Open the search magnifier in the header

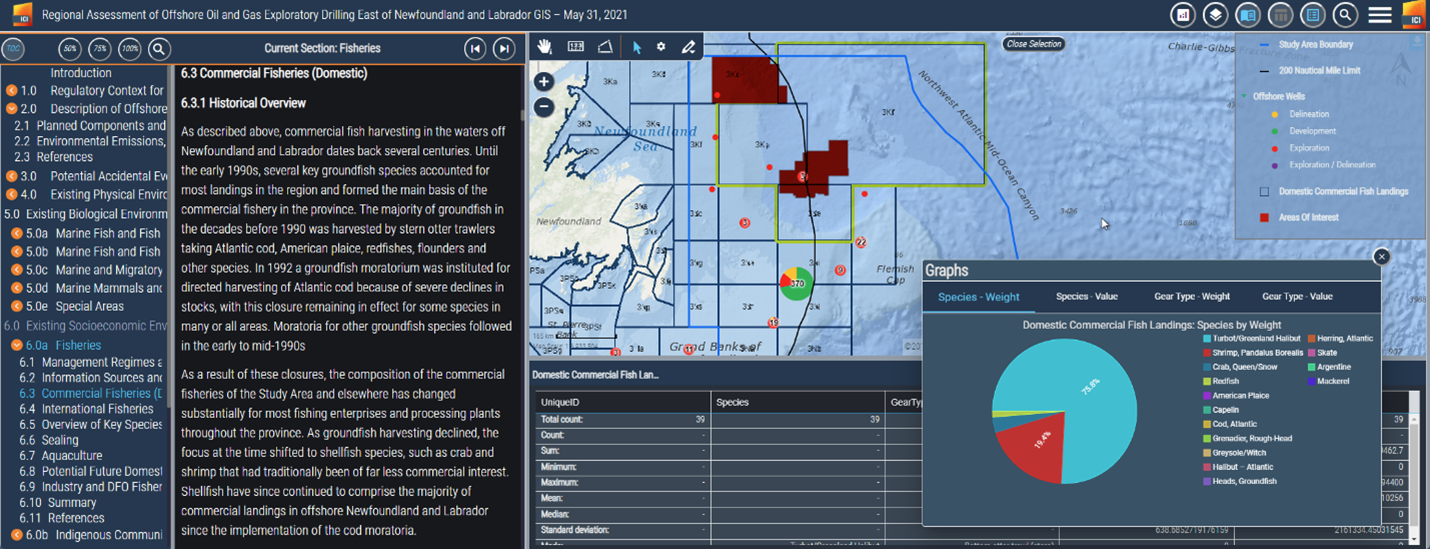coord(1345,15)
